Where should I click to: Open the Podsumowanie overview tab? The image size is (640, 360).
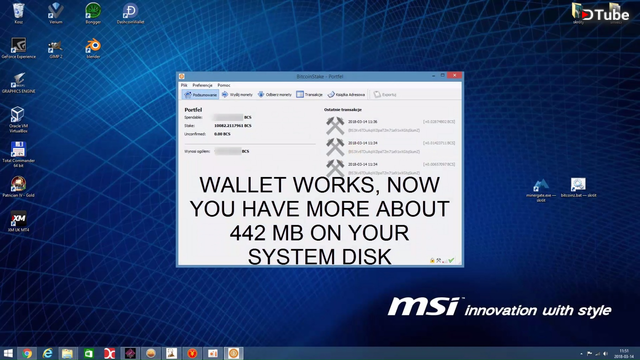(x=200, y=95)
